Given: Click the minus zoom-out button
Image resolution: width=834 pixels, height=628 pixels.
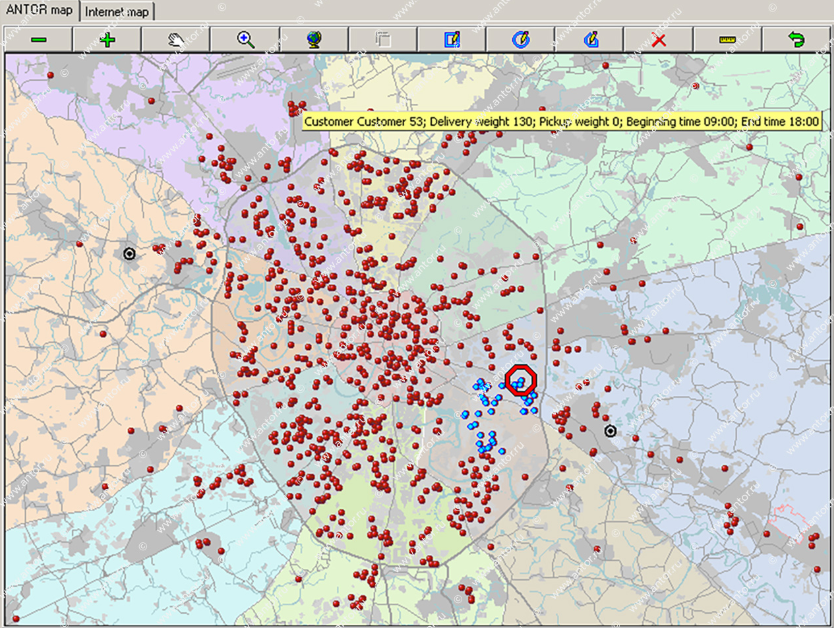Looking at the screenshot, I should point(38,39).
